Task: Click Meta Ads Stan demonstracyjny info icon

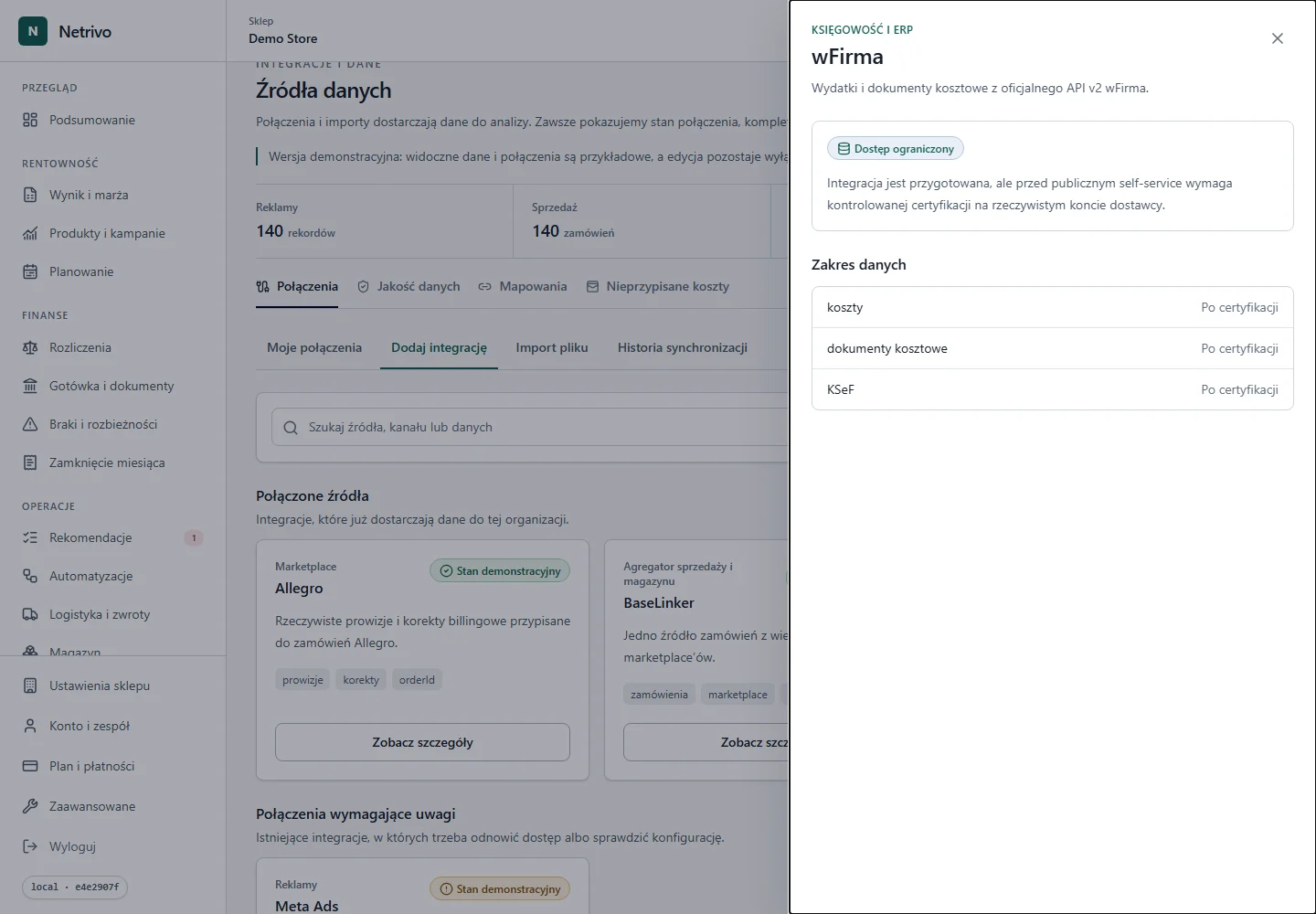Action: click(446, 888)
